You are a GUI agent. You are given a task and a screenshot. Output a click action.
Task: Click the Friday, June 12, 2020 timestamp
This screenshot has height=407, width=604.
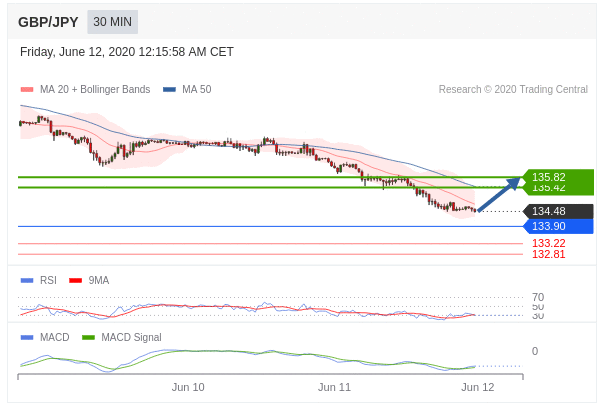(127, 52)
